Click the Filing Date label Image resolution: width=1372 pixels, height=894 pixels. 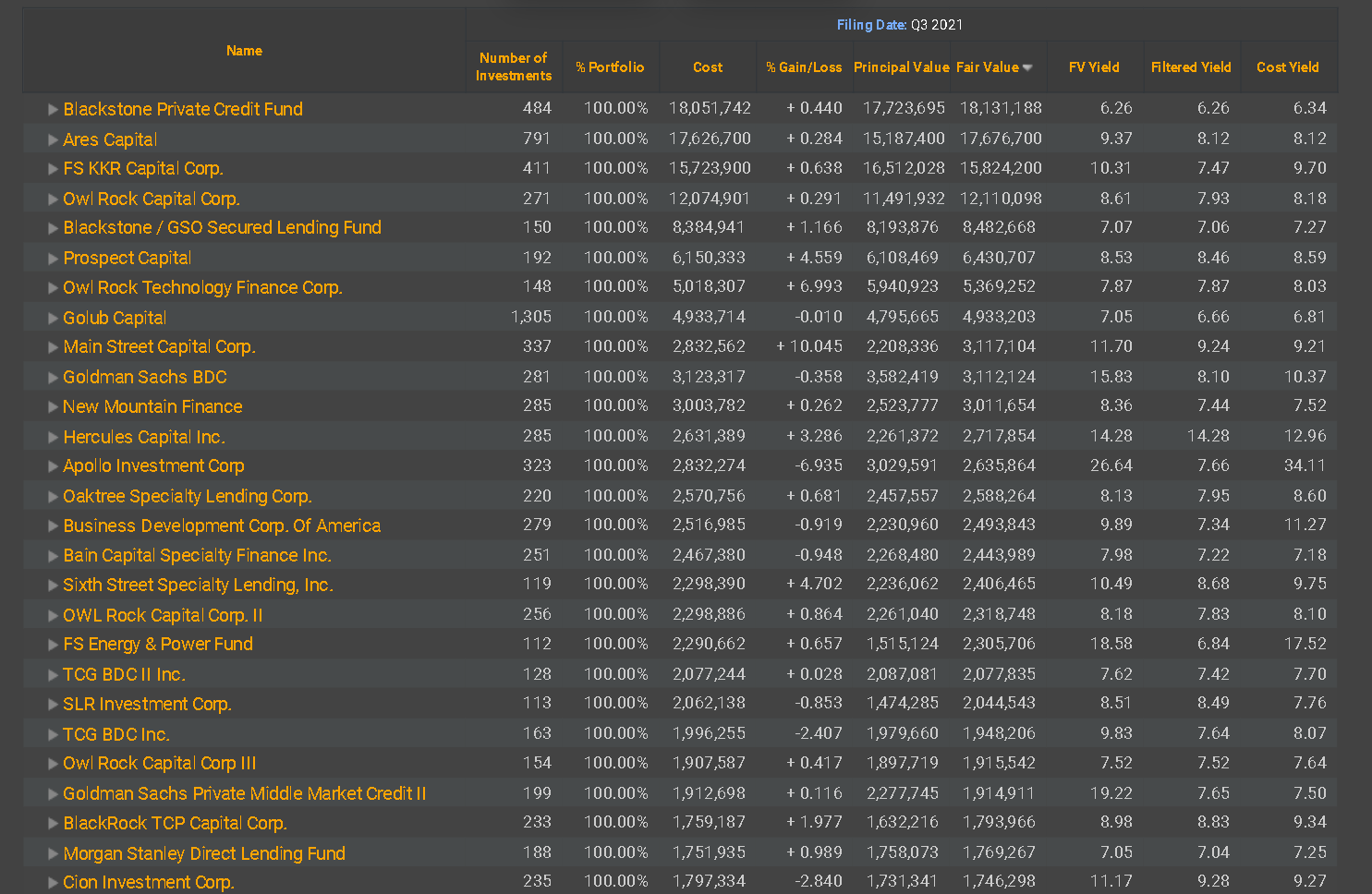point(871,25)
